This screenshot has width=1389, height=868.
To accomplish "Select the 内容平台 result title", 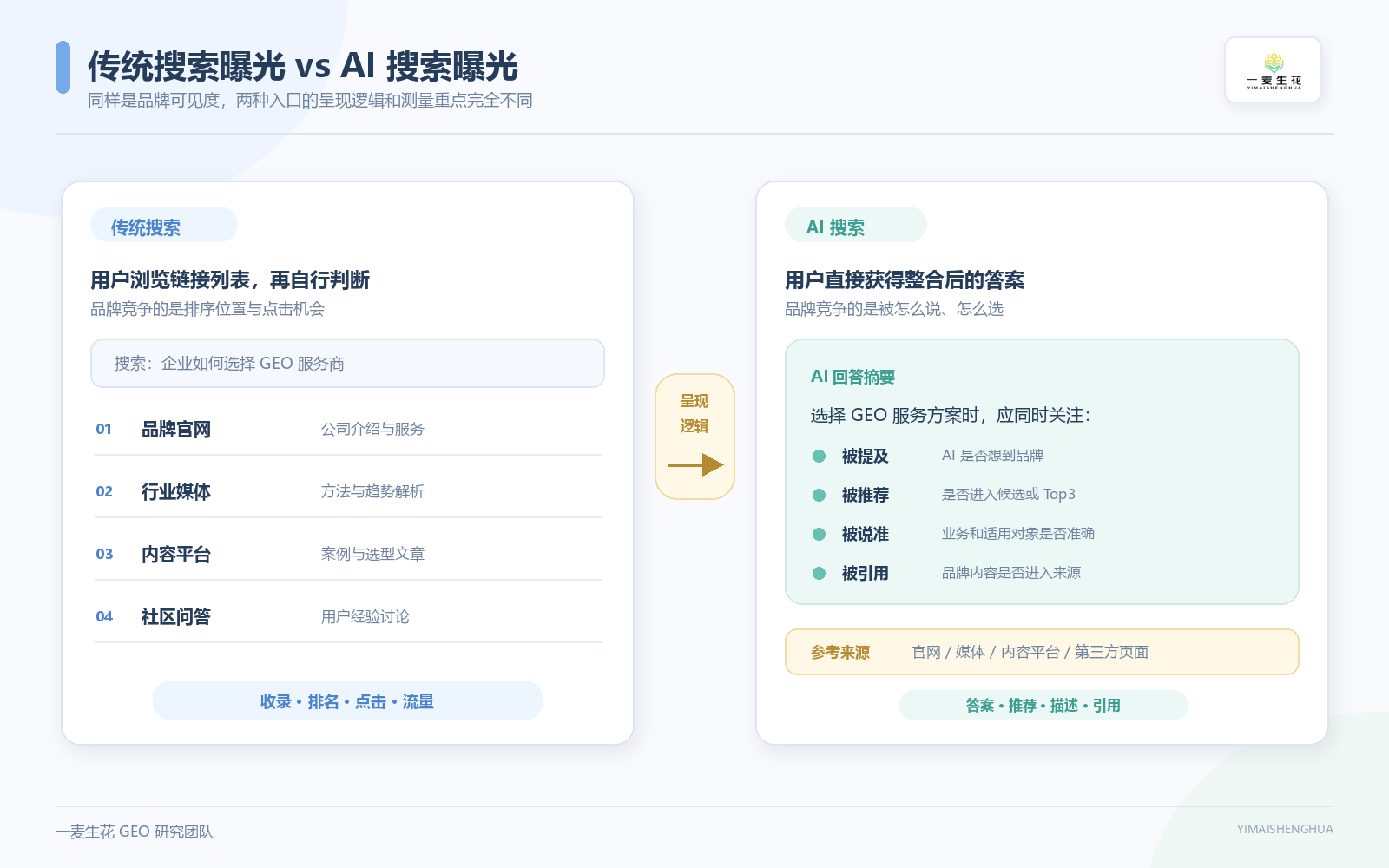I will click(x=176, y=554).
